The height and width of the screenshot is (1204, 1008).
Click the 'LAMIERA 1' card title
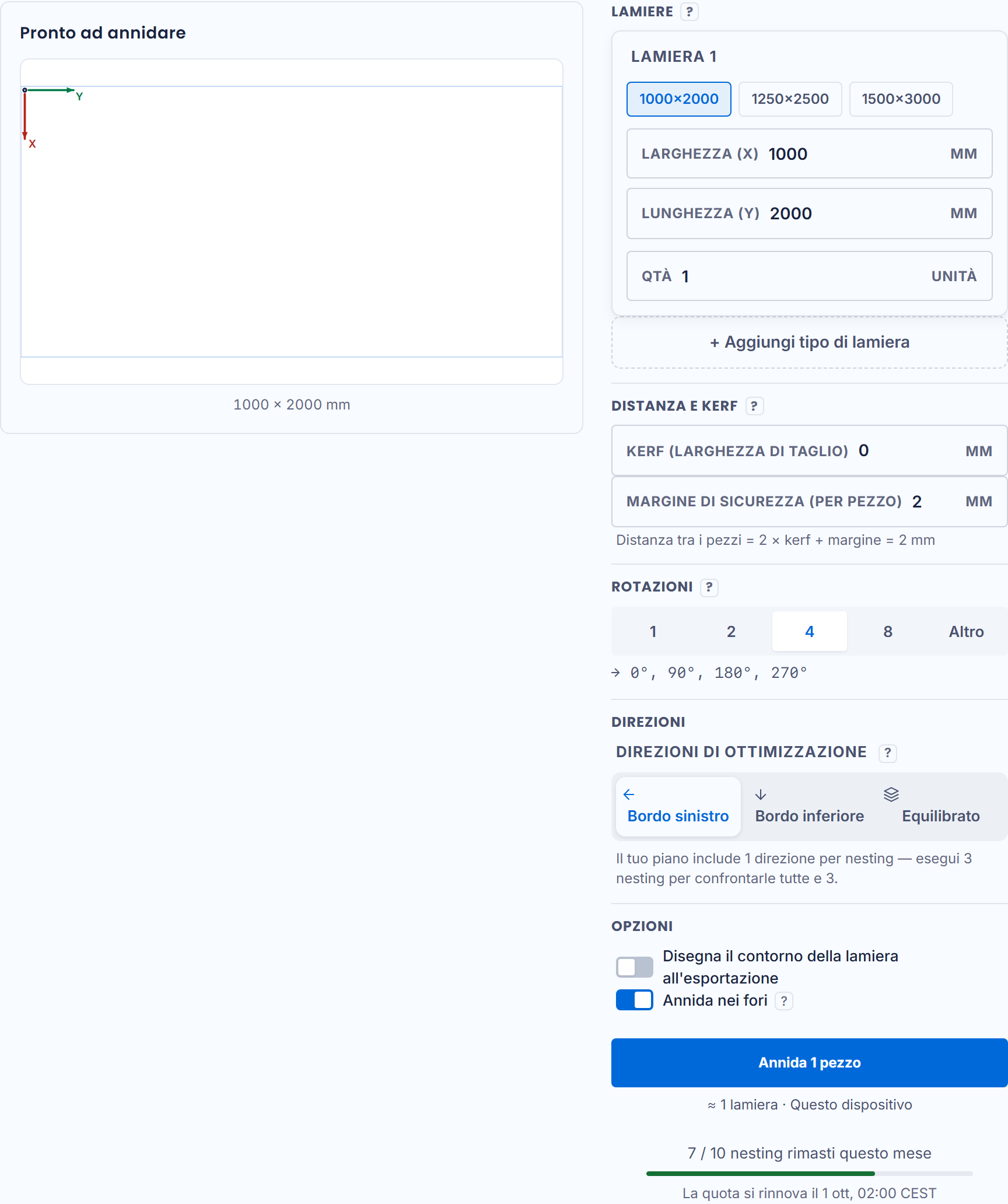pos(674,57)
